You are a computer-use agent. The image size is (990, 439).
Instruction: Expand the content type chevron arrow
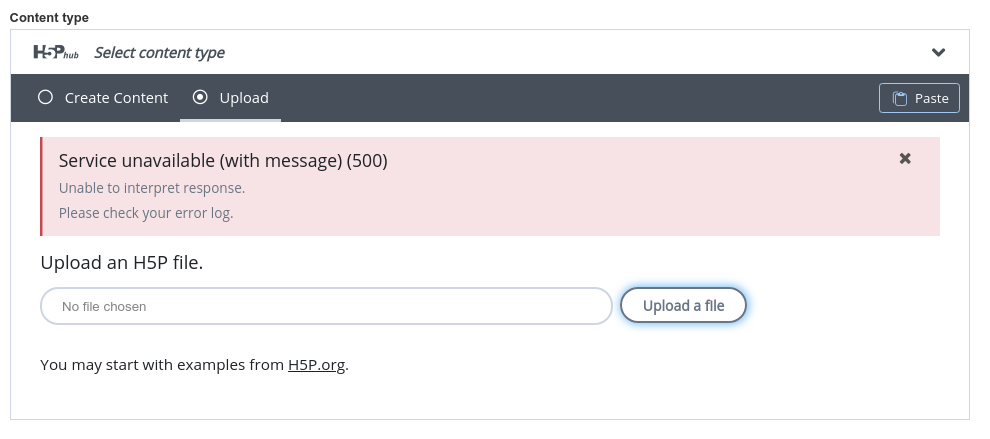point(938,52)
